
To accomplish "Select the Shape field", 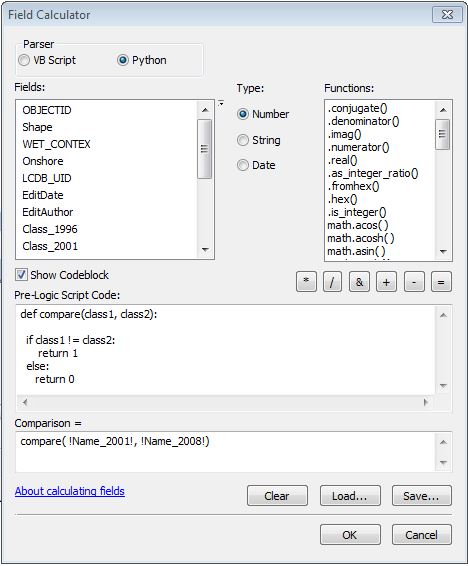I will pyautogui.click(x=37, y=127).
